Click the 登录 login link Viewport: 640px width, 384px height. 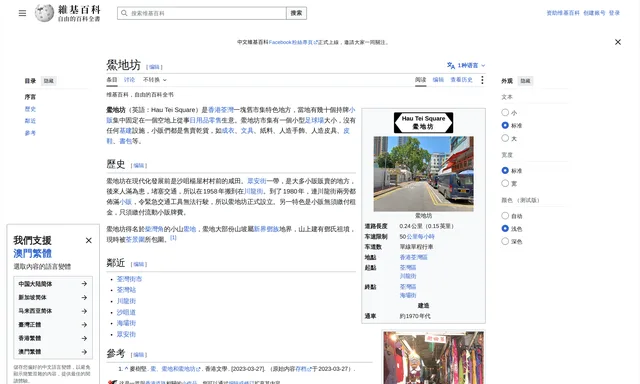pyautogui.click(x=614, y=13)
